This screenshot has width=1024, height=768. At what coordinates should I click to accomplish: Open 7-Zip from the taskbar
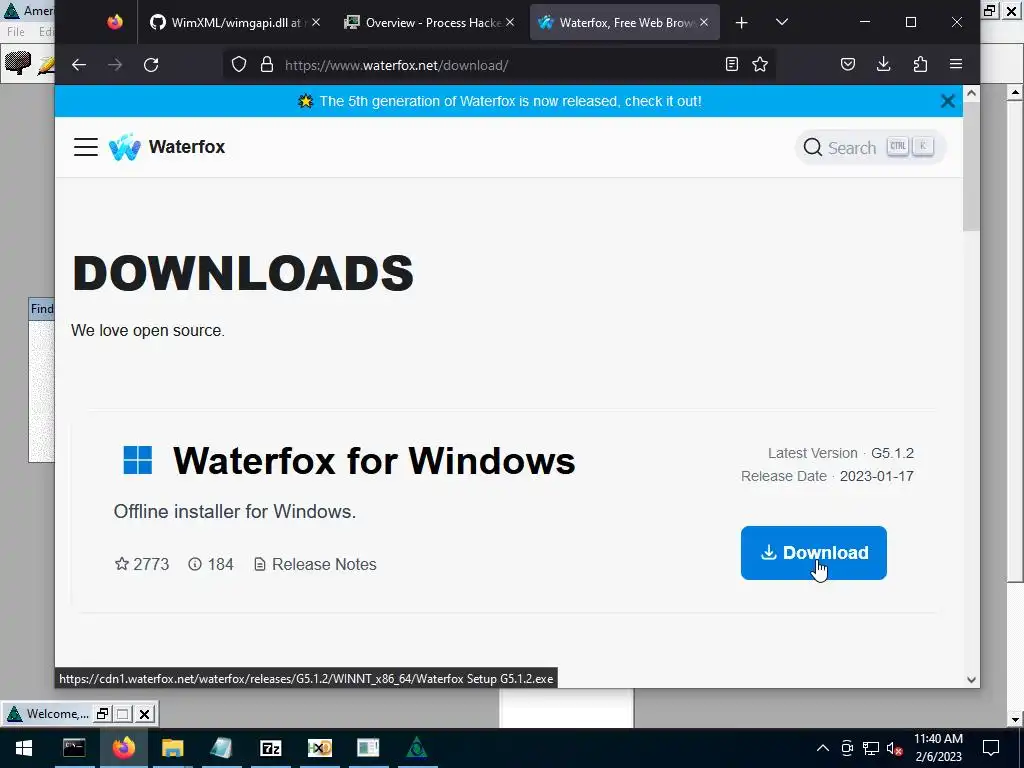point(270,748)
